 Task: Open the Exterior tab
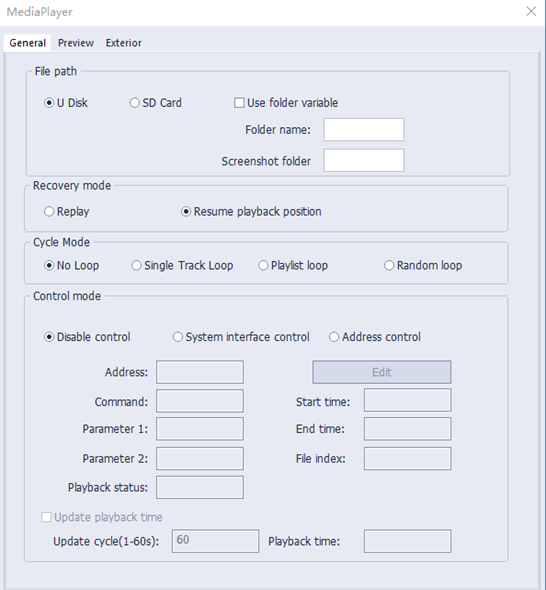click(123, 43)
